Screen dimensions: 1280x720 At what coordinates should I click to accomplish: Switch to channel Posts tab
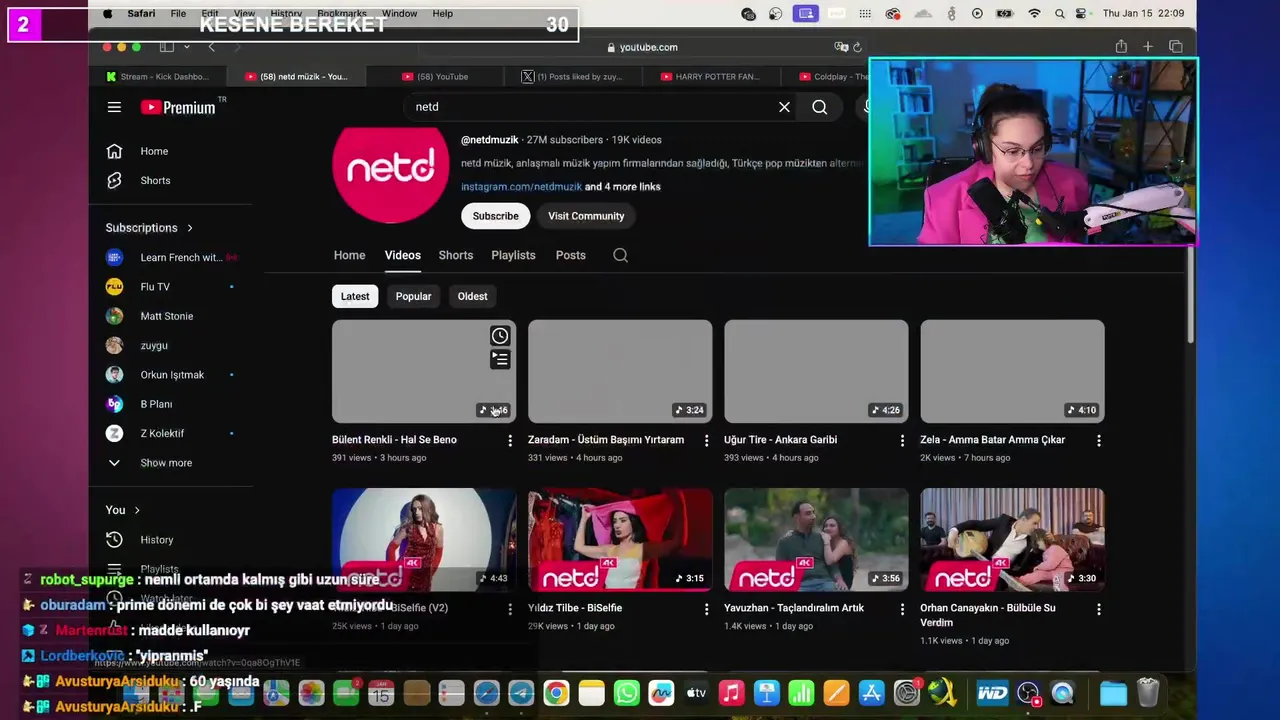pos(570,255)
